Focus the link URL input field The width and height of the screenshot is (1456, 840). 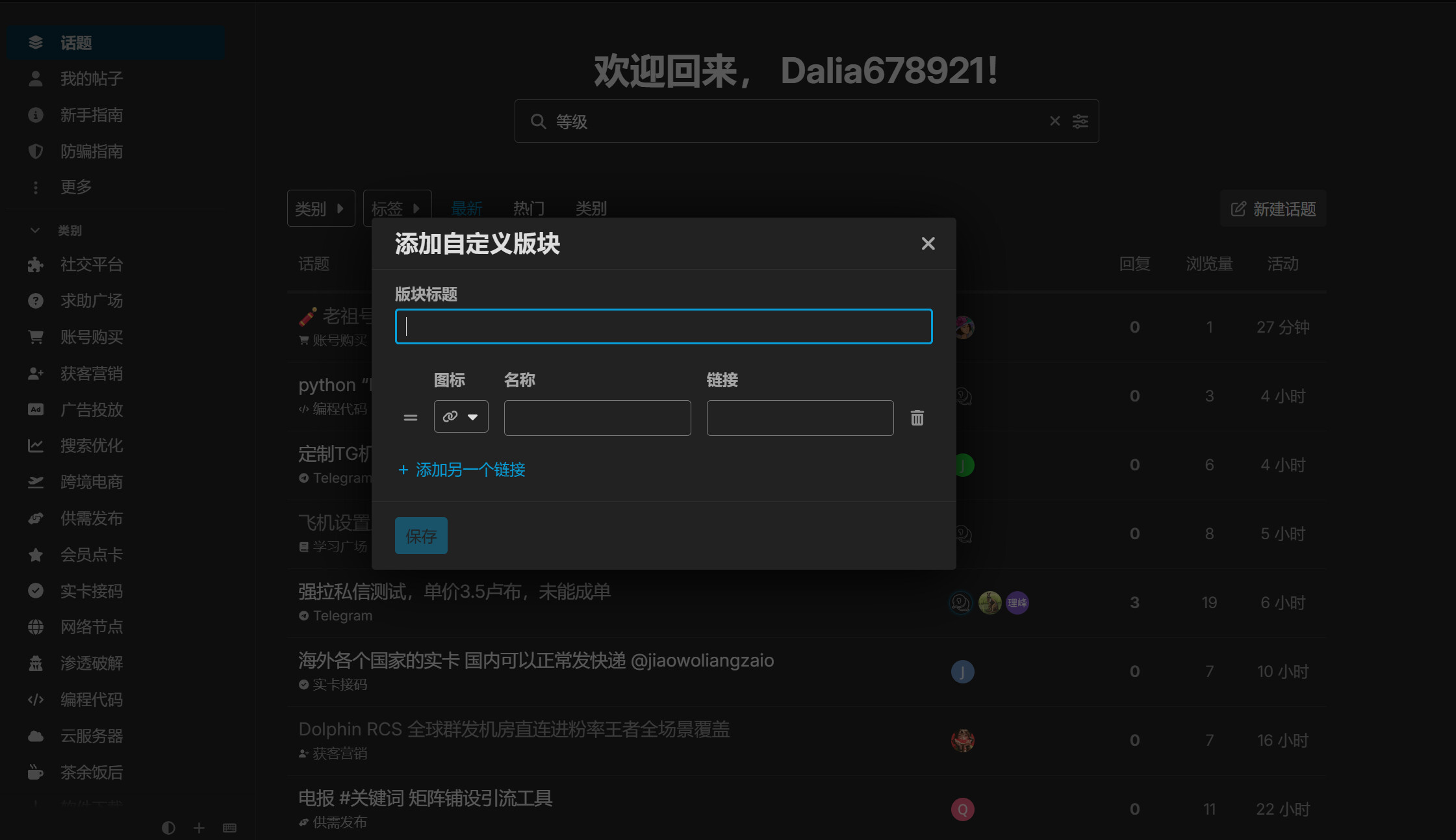pyautogui.click(x=800, y=418)
